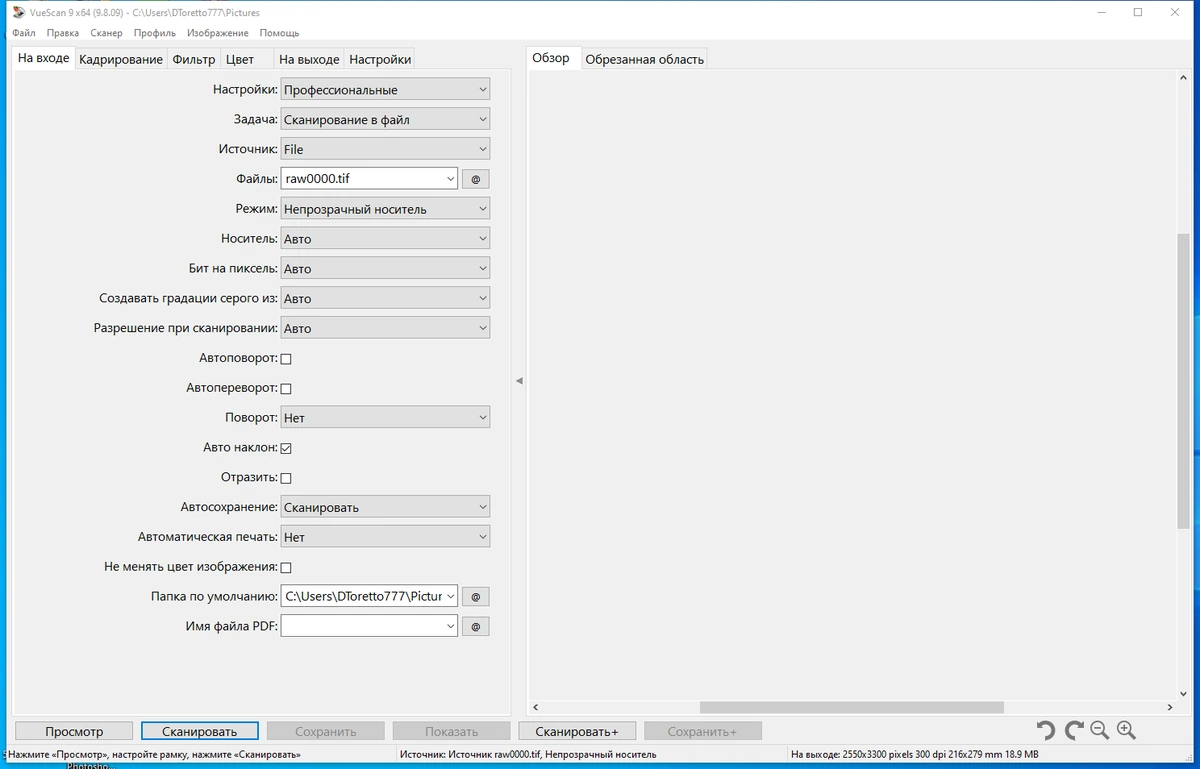
Task: Click the Сохранить+ button
Action: tap(703, 731)
